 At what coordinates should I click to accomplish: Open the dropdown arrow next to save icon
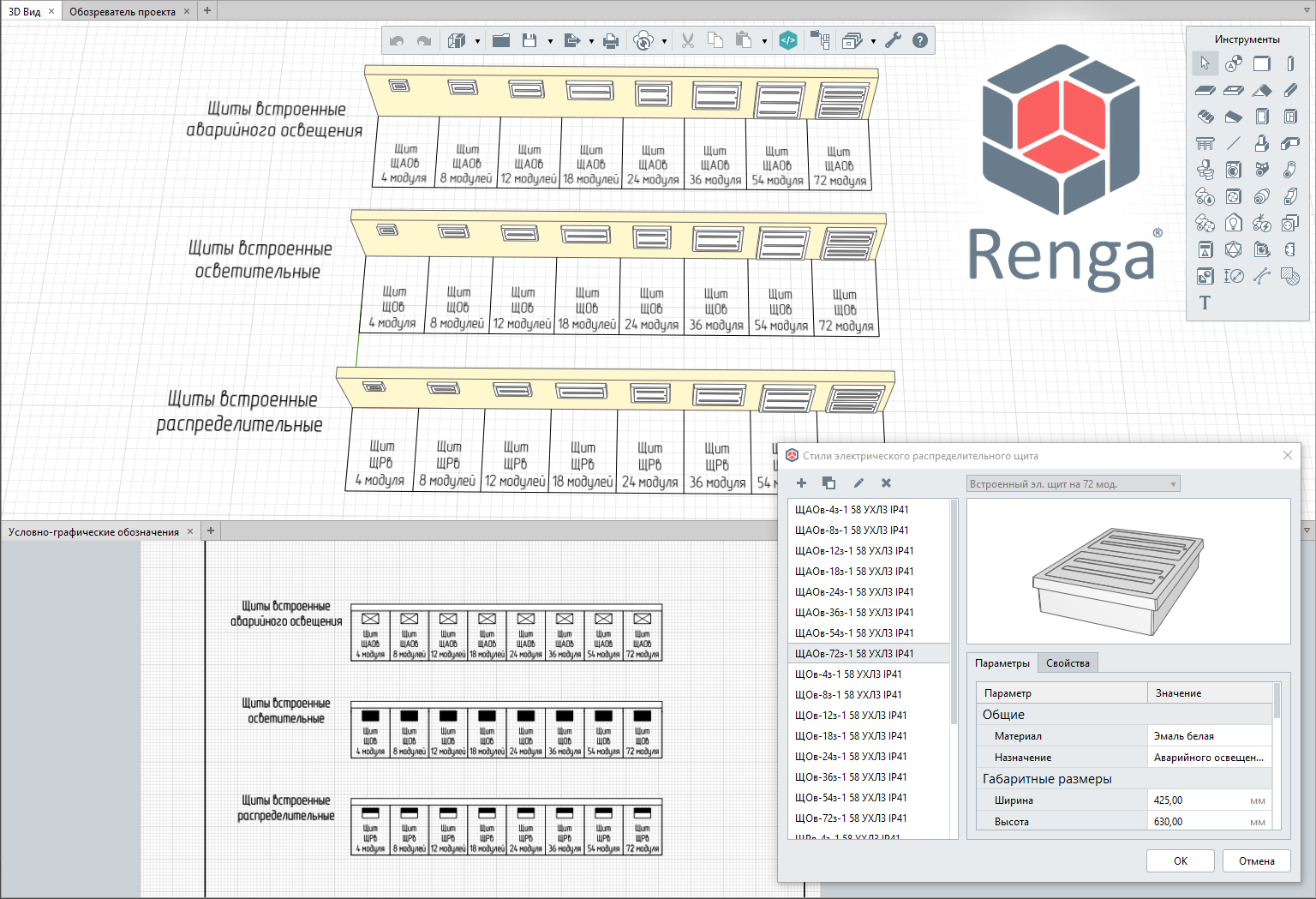[550, 41]
